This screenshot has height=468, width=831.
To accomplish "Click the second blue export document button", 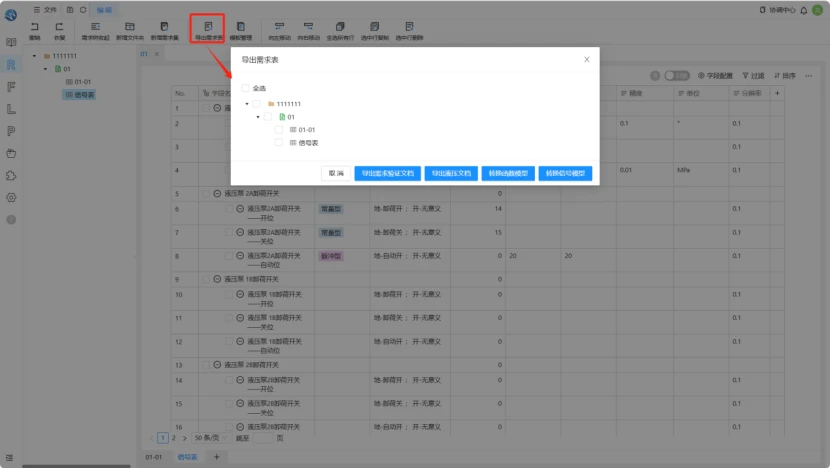I will [x=451, y=173].
